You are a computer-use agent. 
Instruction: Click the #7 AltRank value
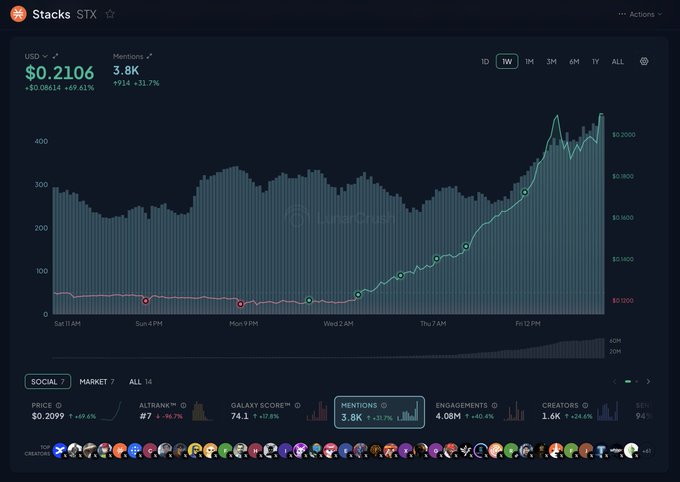coord(145,416)
